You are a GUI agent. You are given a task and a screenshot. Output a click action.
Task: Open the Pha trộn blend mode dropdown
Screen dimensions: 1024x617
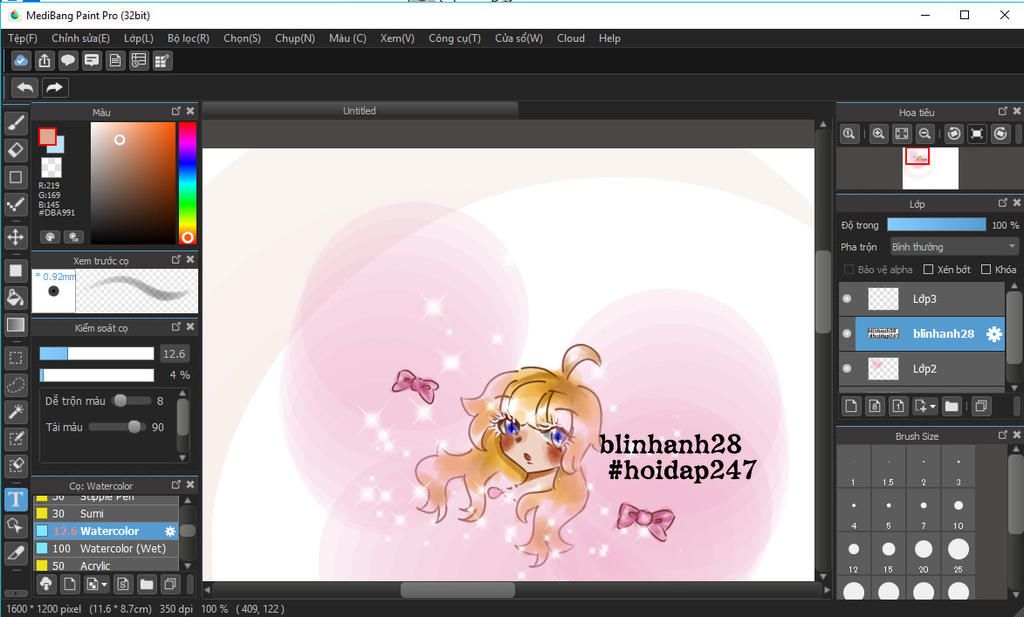953,247
